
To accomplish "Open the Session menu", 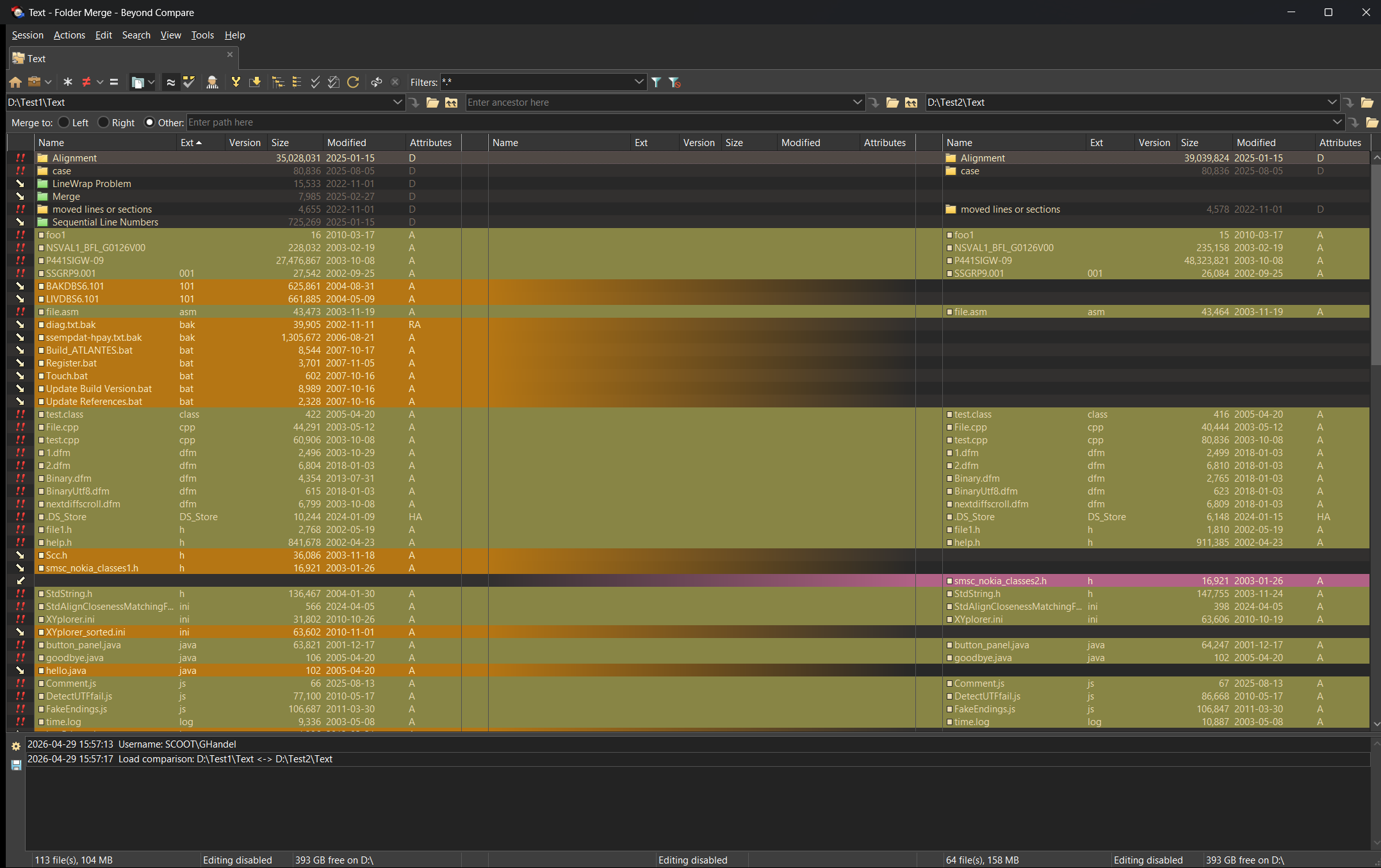I will point(28,35).
